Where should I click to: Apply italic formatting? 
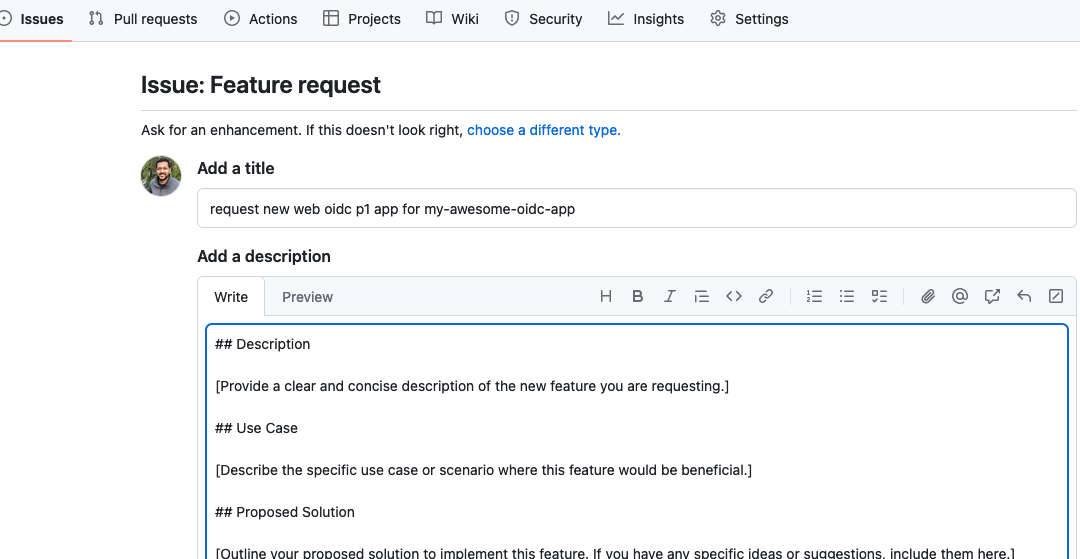pyautogui.click(x=669, y=297)
